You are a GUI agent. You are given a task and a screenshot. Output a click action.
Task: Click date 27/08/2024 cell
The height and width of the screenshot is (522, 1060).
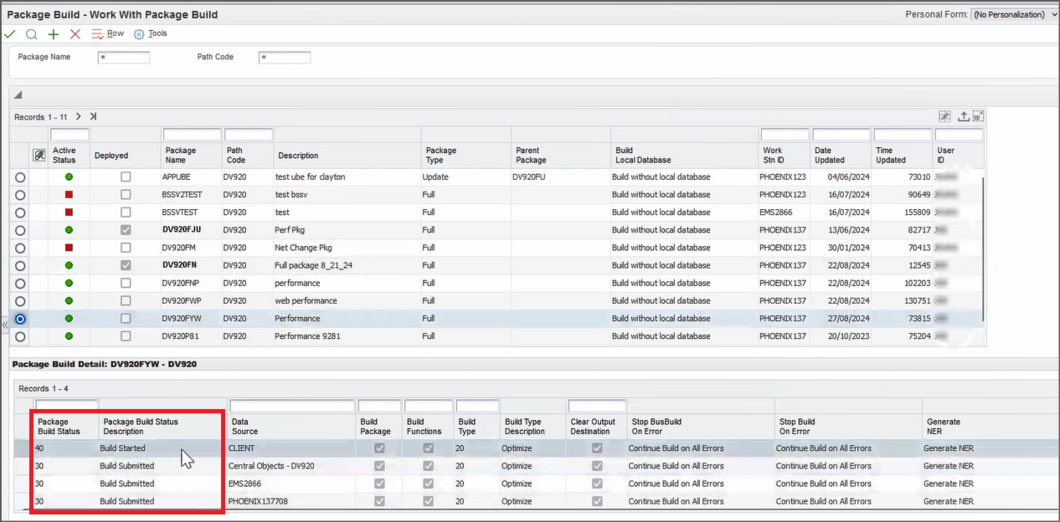pyautogui.click(x=848, y=318)
